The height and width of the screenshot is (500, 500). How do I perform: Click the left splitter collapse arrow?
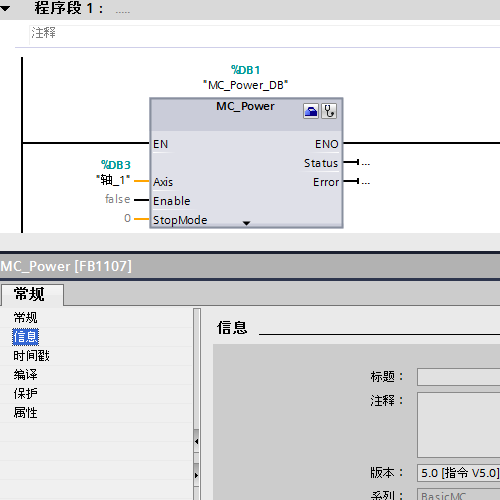pyautogui.click(x=196, y=441)
